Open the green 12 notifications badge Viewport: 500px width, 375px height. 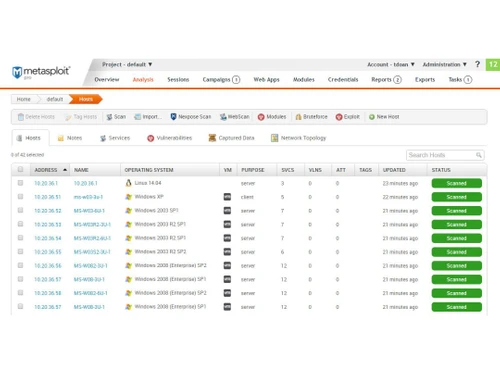point(493,64)
